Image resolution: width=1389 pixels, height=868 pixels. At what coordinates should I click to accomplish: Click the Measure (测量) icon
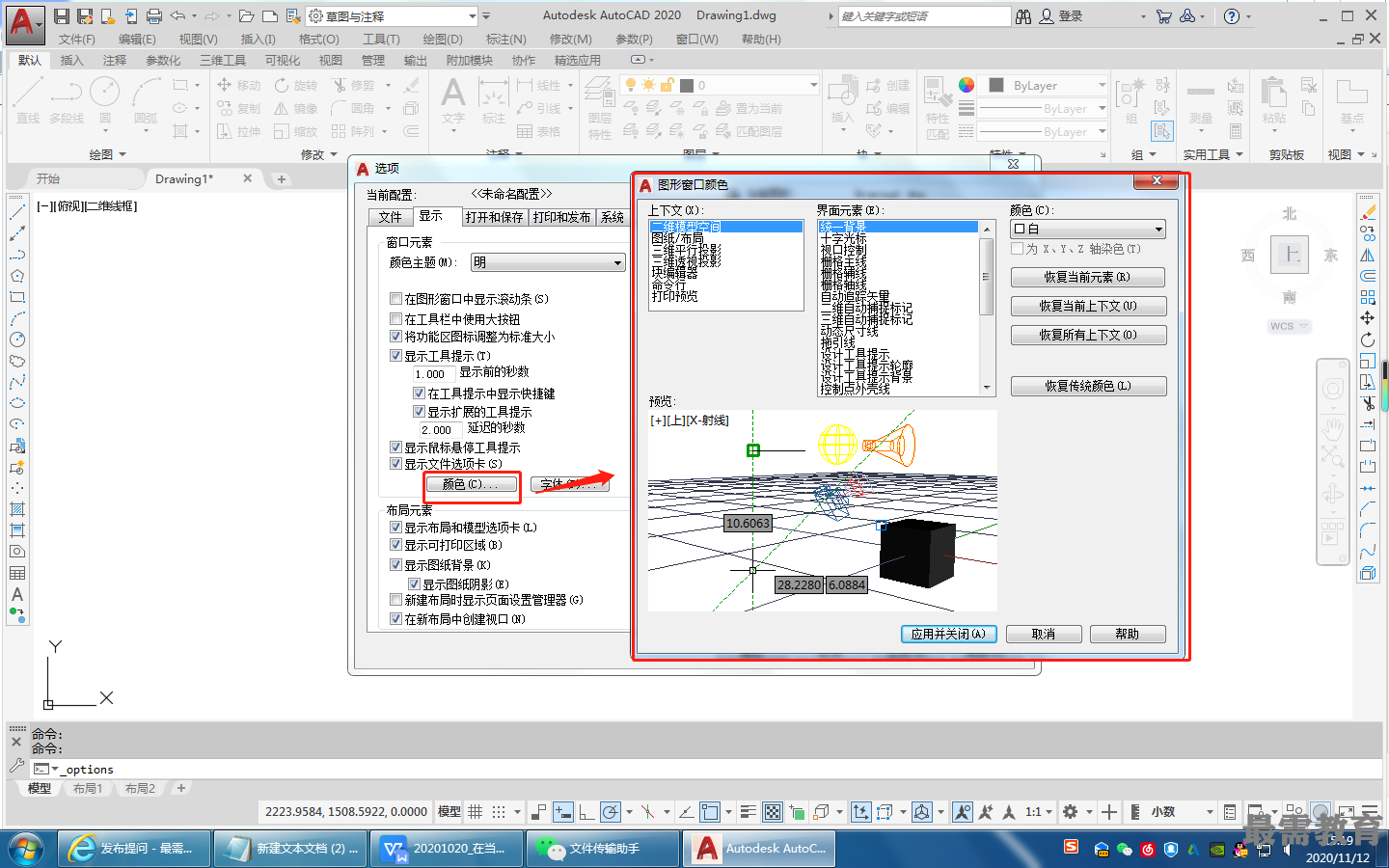(x=1201, y=100)
